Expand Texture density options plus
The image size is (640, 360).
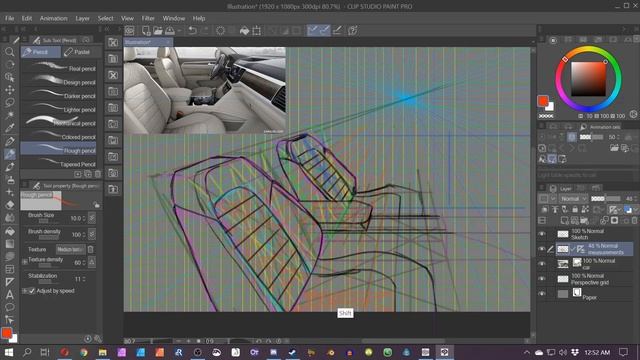pyautogui.click(x=25, y=262)
